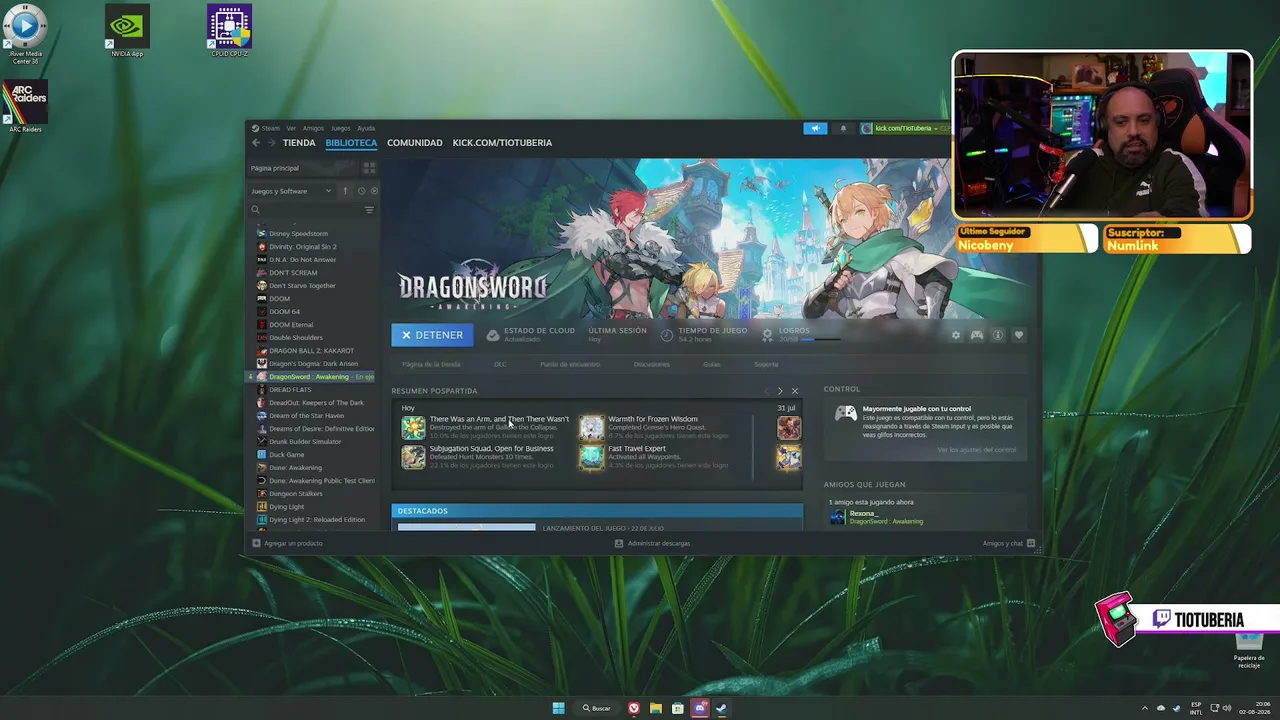Open 'Administrar descargas' at bottom
The height and width of the screenshot is (720, 1280).
pos(653,544)
